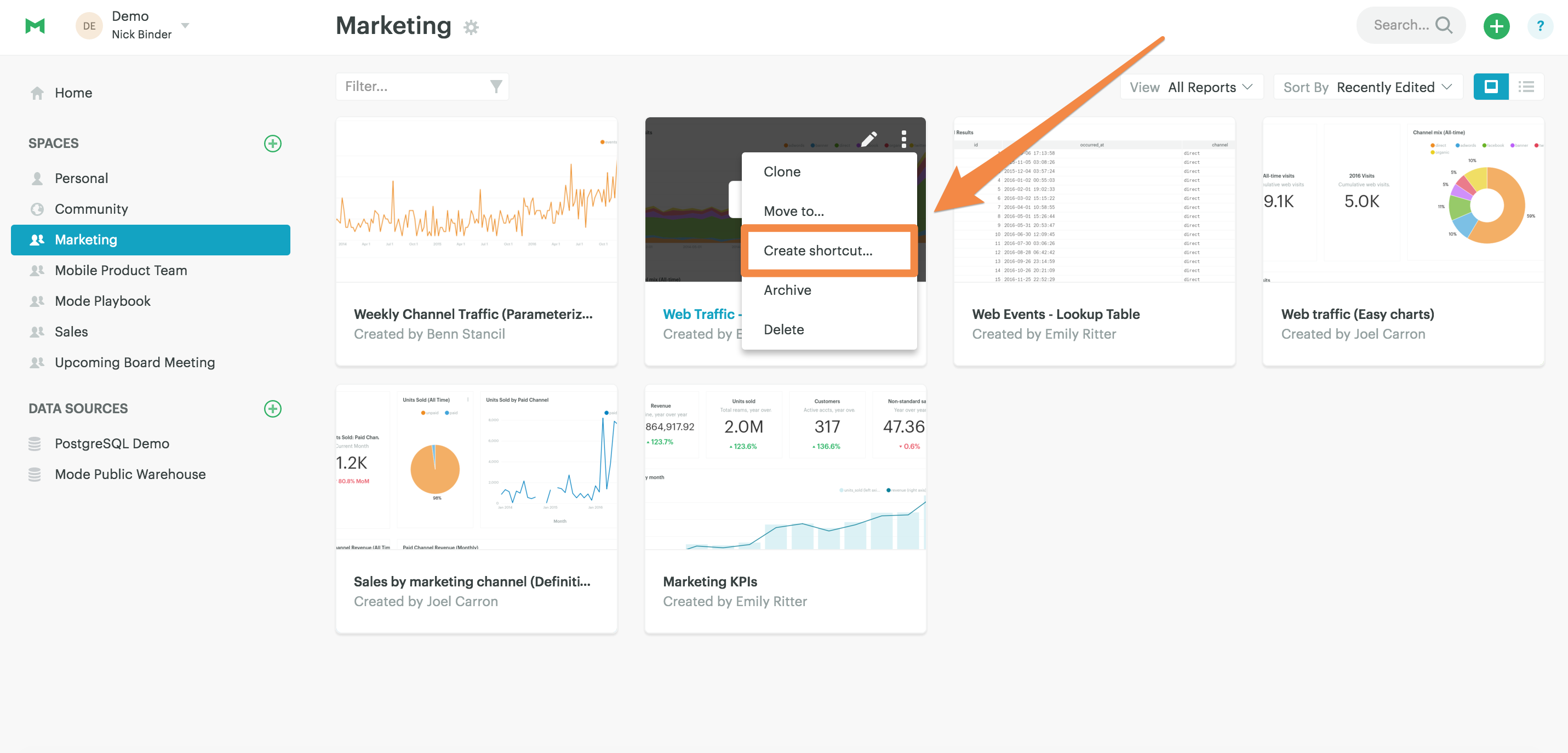Open Marketing space settings gear
This screenshot has width=1568, height=753.
click(471, 27)
